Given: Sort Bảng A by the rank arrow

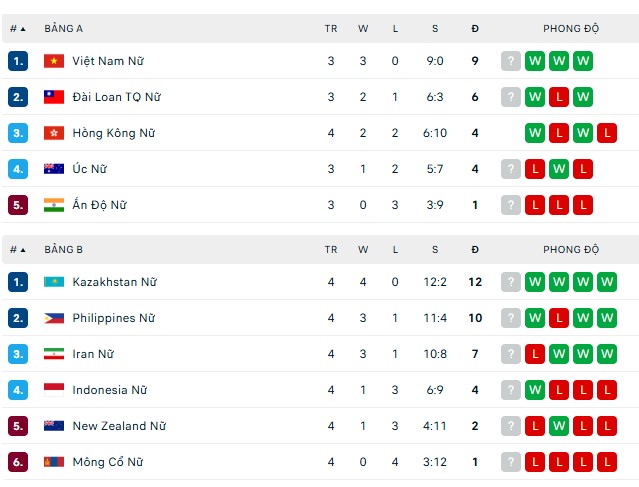Looking at the screenshot, I should pyautogui.click(x=18, y=29).
